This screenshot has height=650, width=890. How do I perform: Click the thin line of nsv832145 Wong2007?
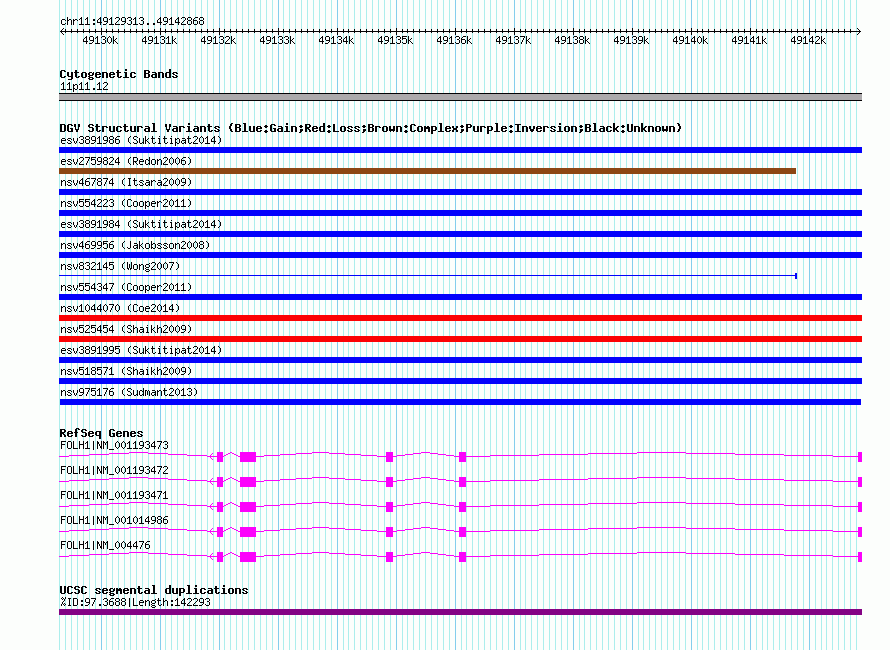pyautogui.click(x=428, y=276)
